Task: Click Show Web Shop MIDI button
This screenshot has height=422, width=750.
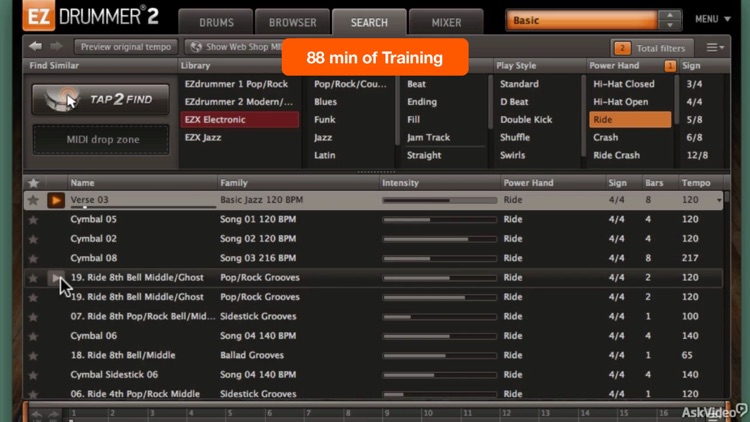Action: 234,47
